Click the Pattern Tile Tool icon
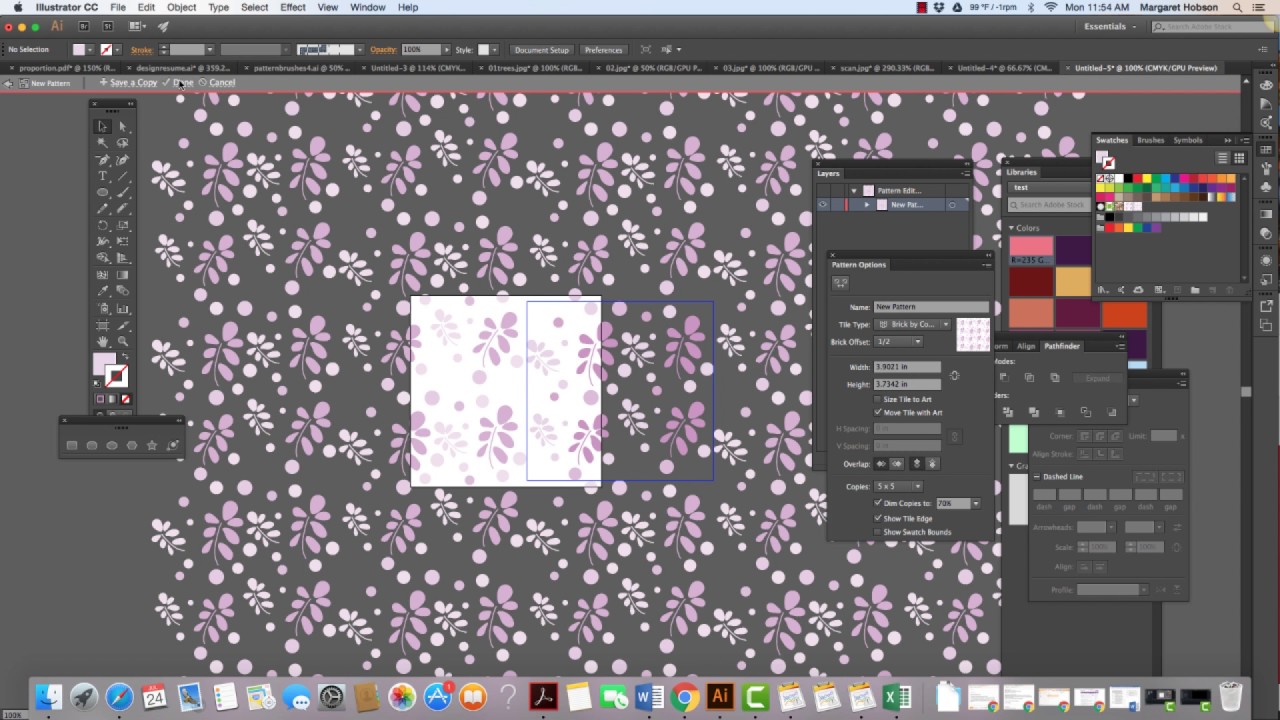The width and height of the screenshot is (1280, 720). (x=840, y=283)
